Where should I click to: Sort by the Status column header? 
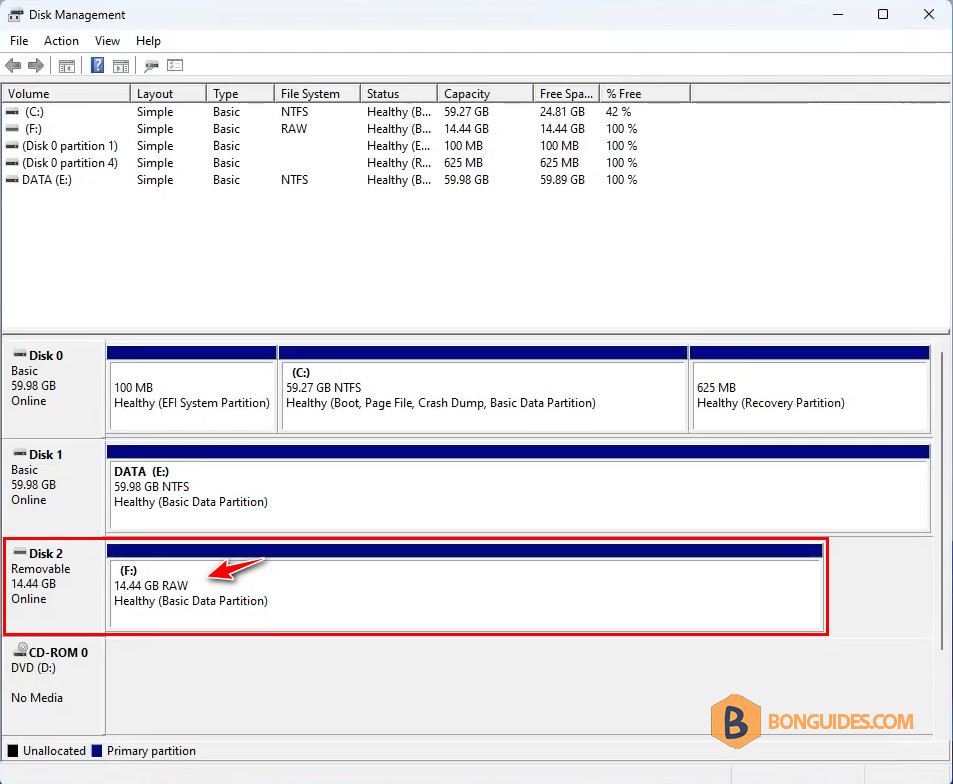tap(399, 94)
